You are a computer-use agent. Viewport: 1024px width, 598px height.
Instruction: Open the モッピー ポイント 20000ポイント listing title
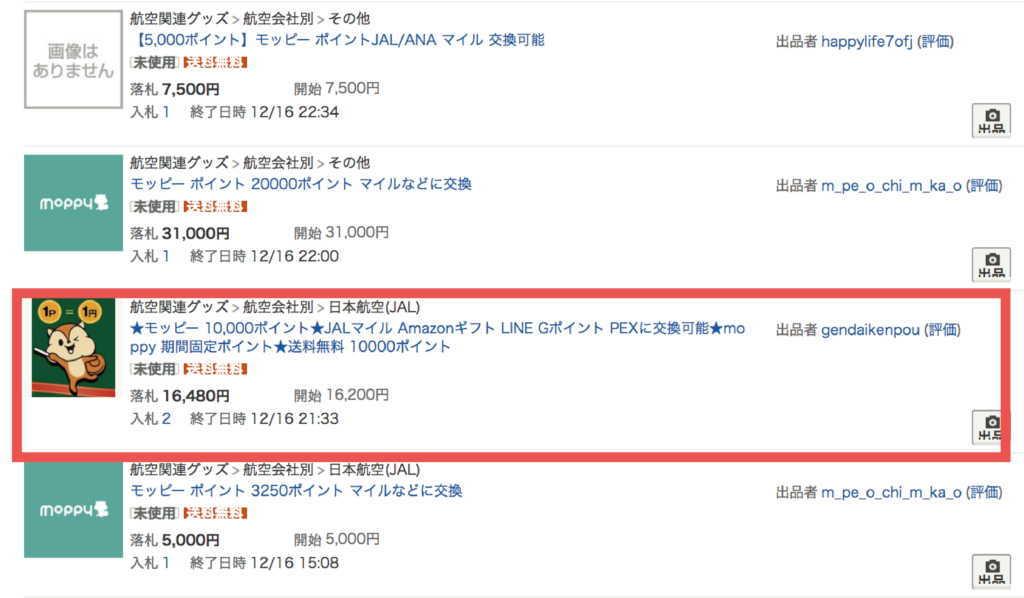(x=300, y=184)
